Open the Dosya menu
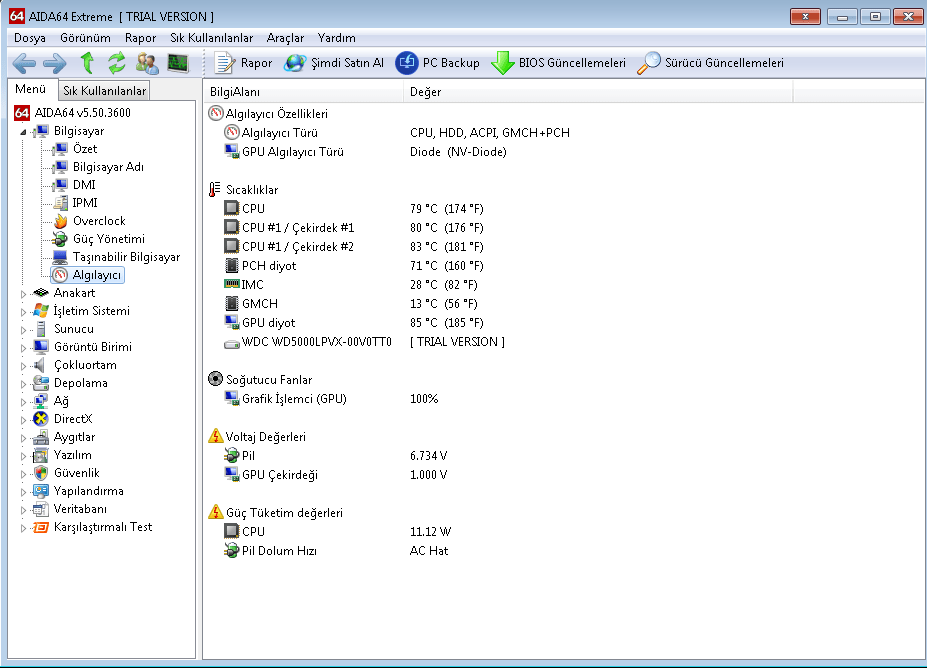This screenshot has height=668, width=927. tap(30, 38)
